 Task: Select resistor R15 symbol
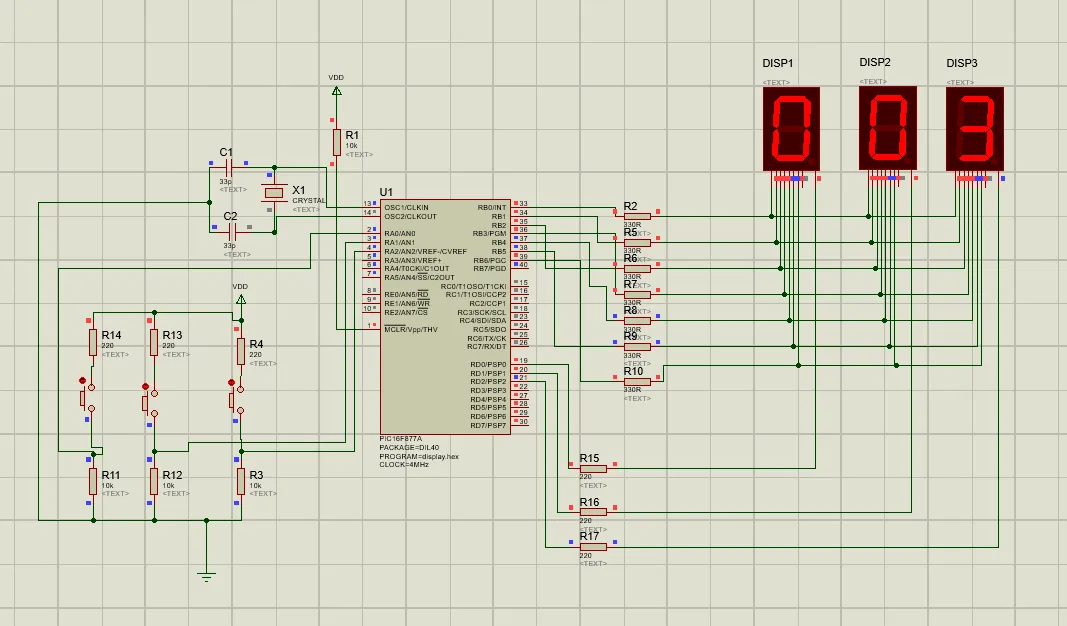[592, 467]
